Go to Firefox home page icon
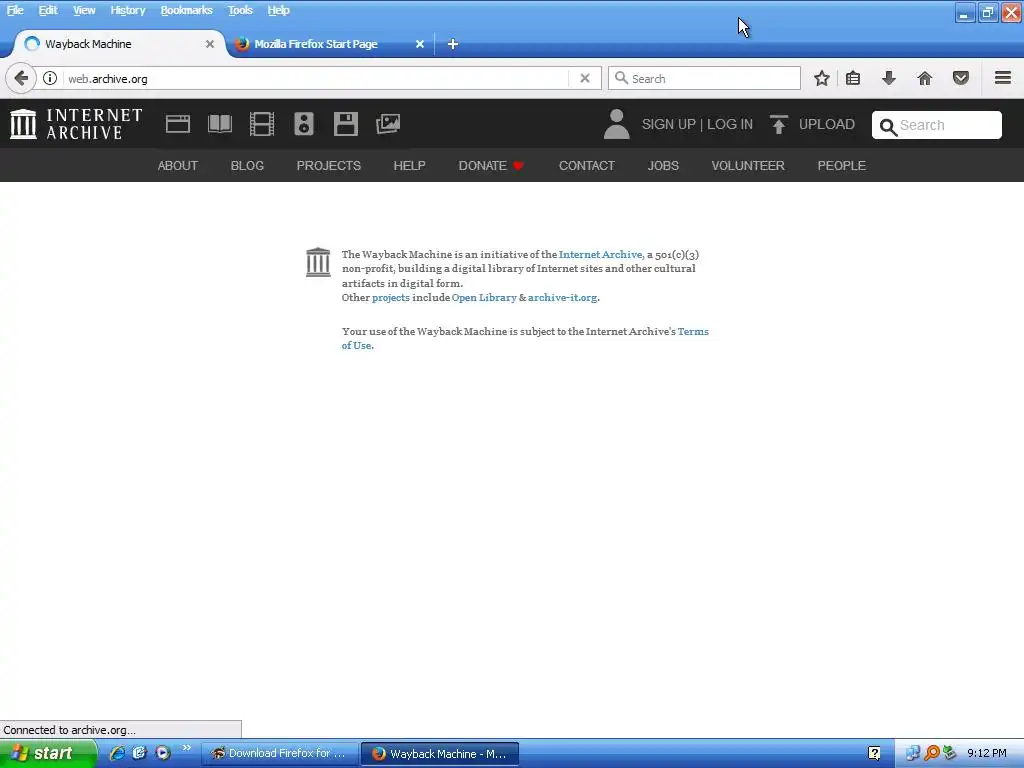1024x768 pixels. pos(925,78)
